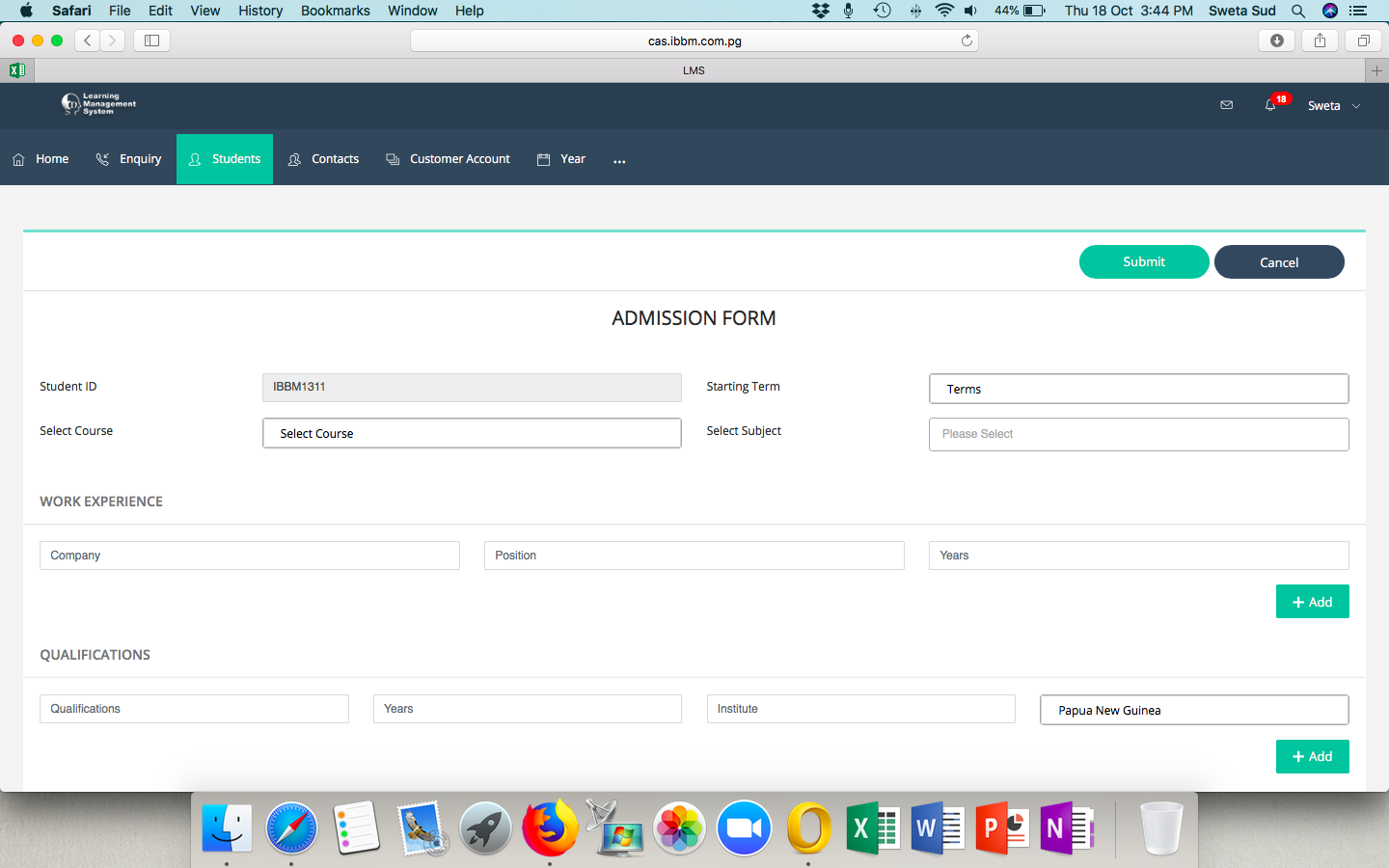Click the Safari share icon
This screenshot has width=1389, height=868.
(1320, 41)
